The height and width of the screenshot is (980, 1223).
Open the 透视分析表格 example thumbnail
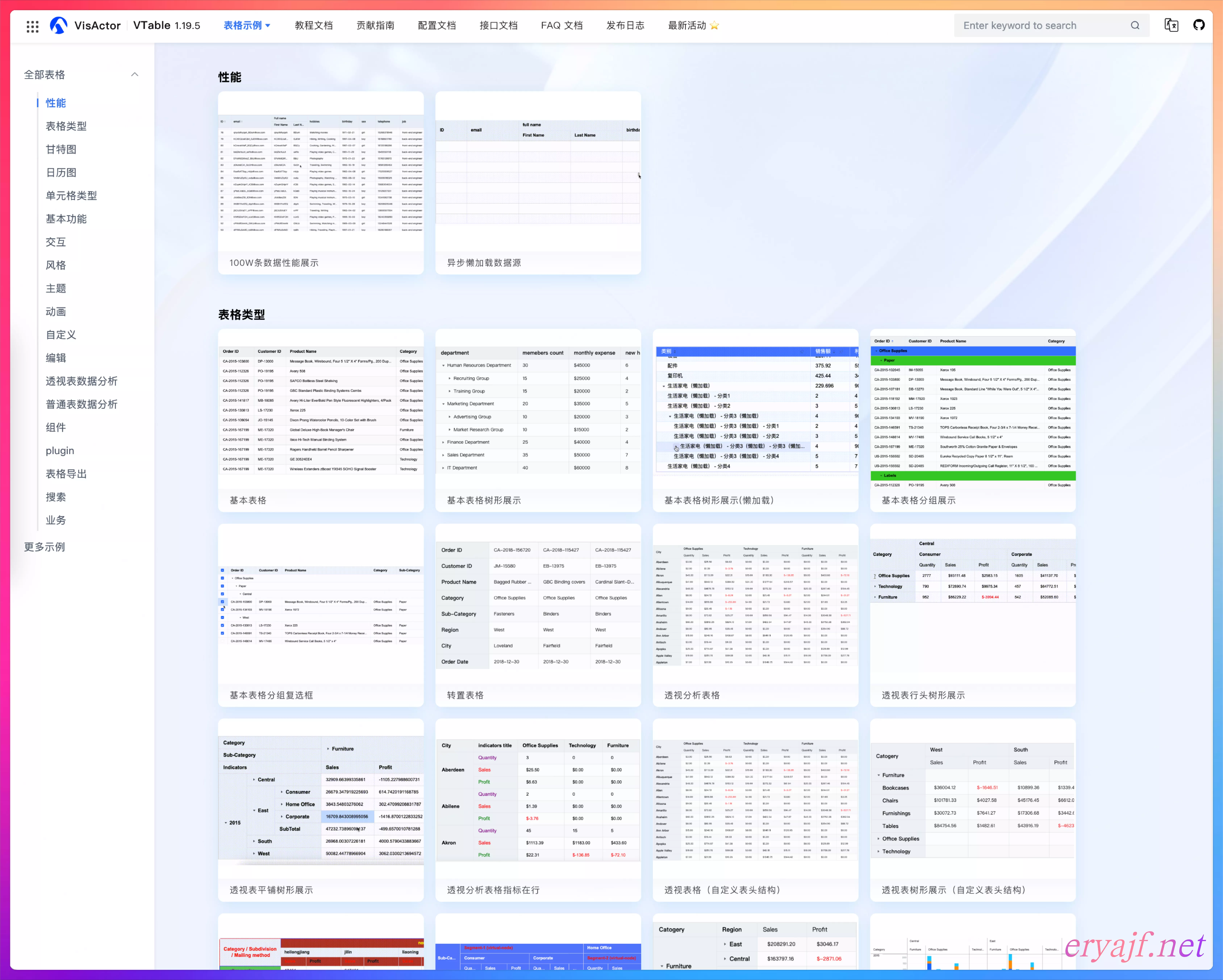click(x=755, y=604)
